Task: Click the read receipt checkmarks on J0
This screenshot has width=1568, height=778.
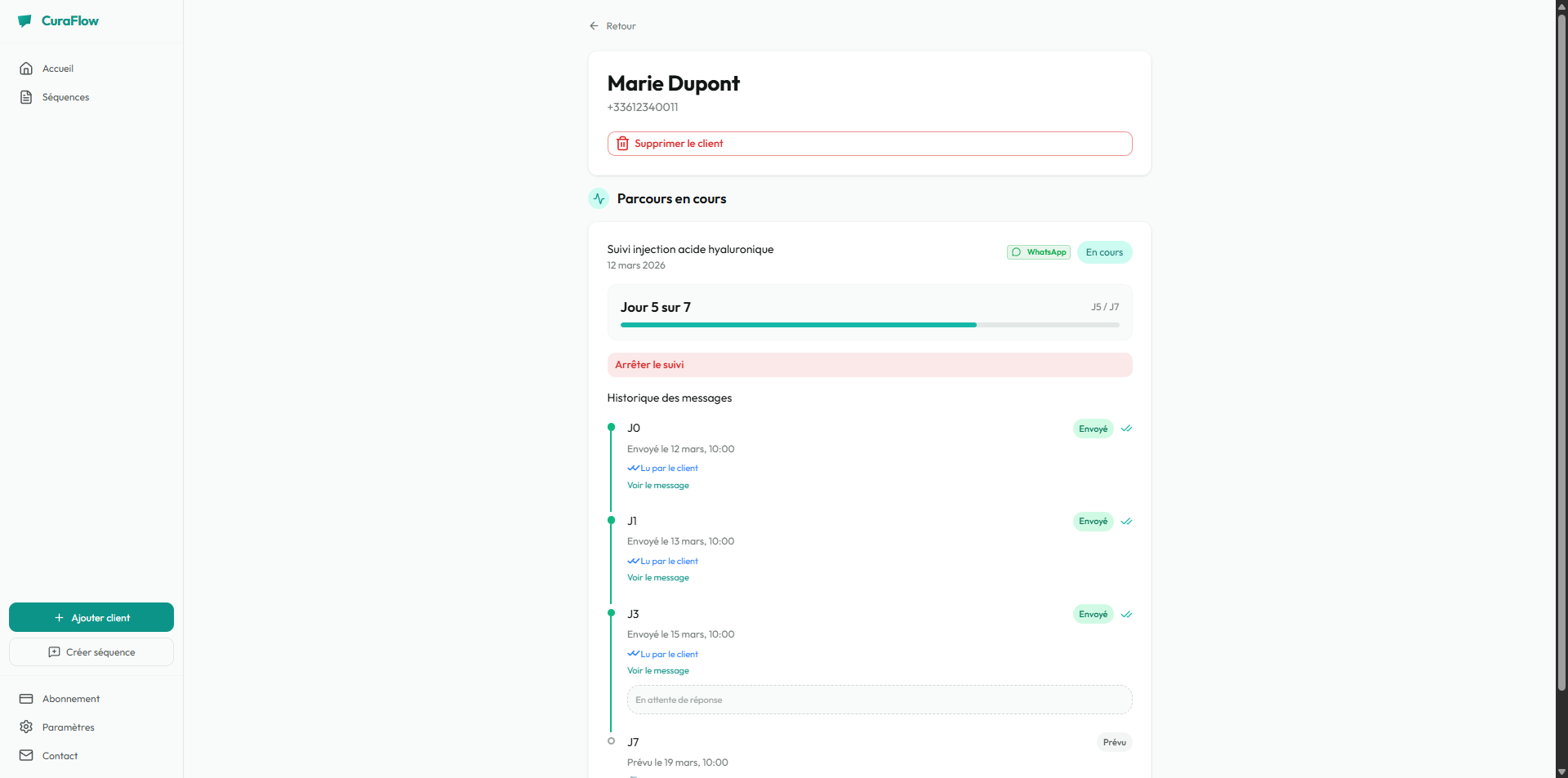Action: pyautogui.click(x=1125, y=429)
